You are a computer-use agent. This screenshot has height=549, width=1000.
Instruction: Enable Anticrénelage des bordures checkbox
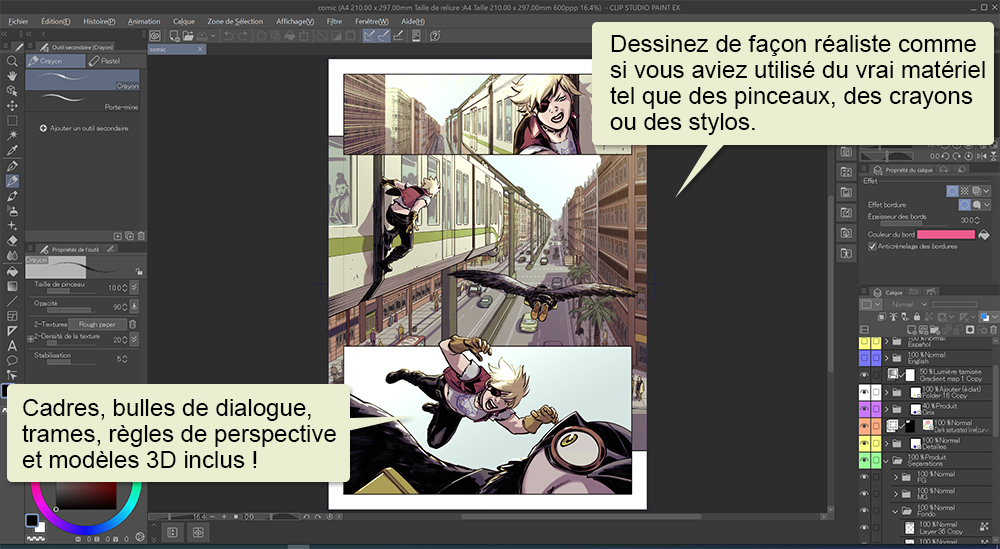pyautogui.click(x=871, y=246)
